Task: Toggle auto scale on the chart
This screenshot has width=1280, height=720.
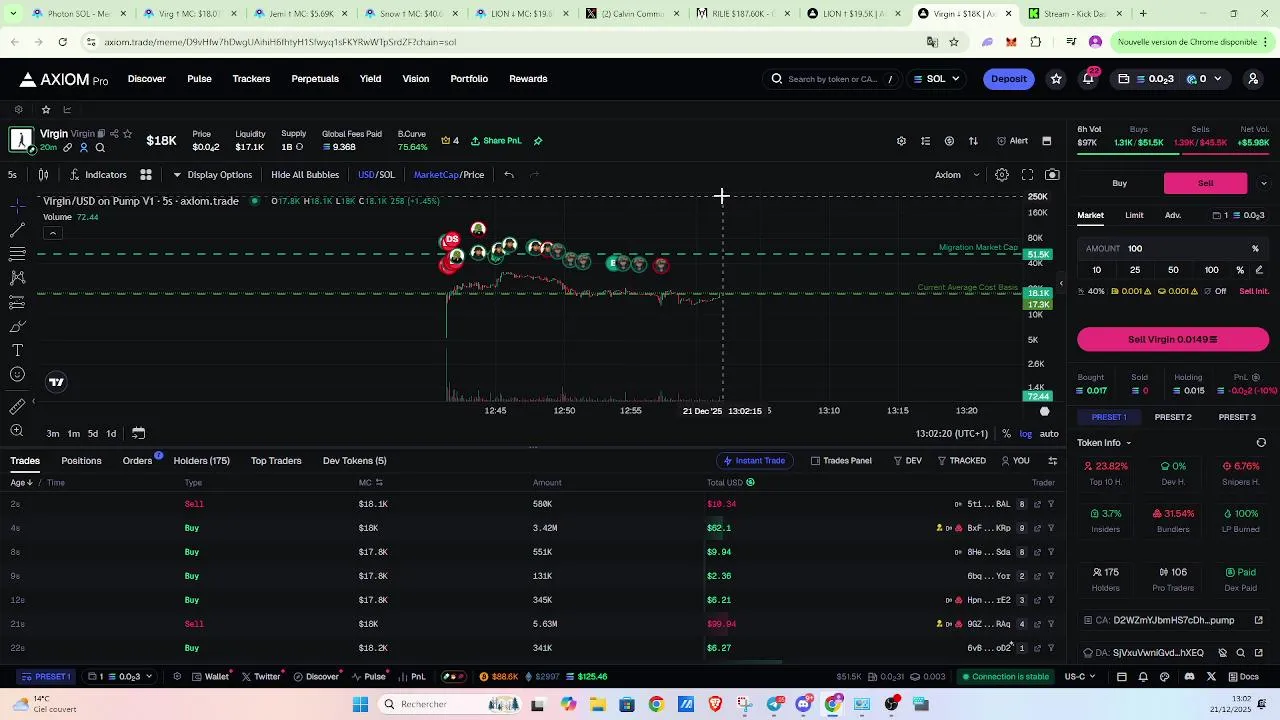Action: [1049, 434]
